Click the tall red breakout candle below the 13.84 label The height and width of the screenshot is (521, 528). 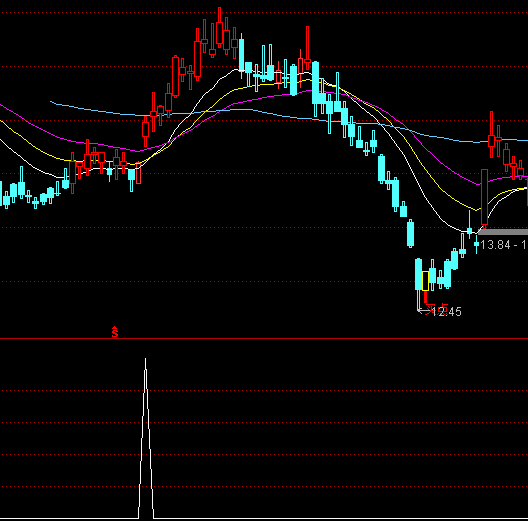tap(485, 198)
